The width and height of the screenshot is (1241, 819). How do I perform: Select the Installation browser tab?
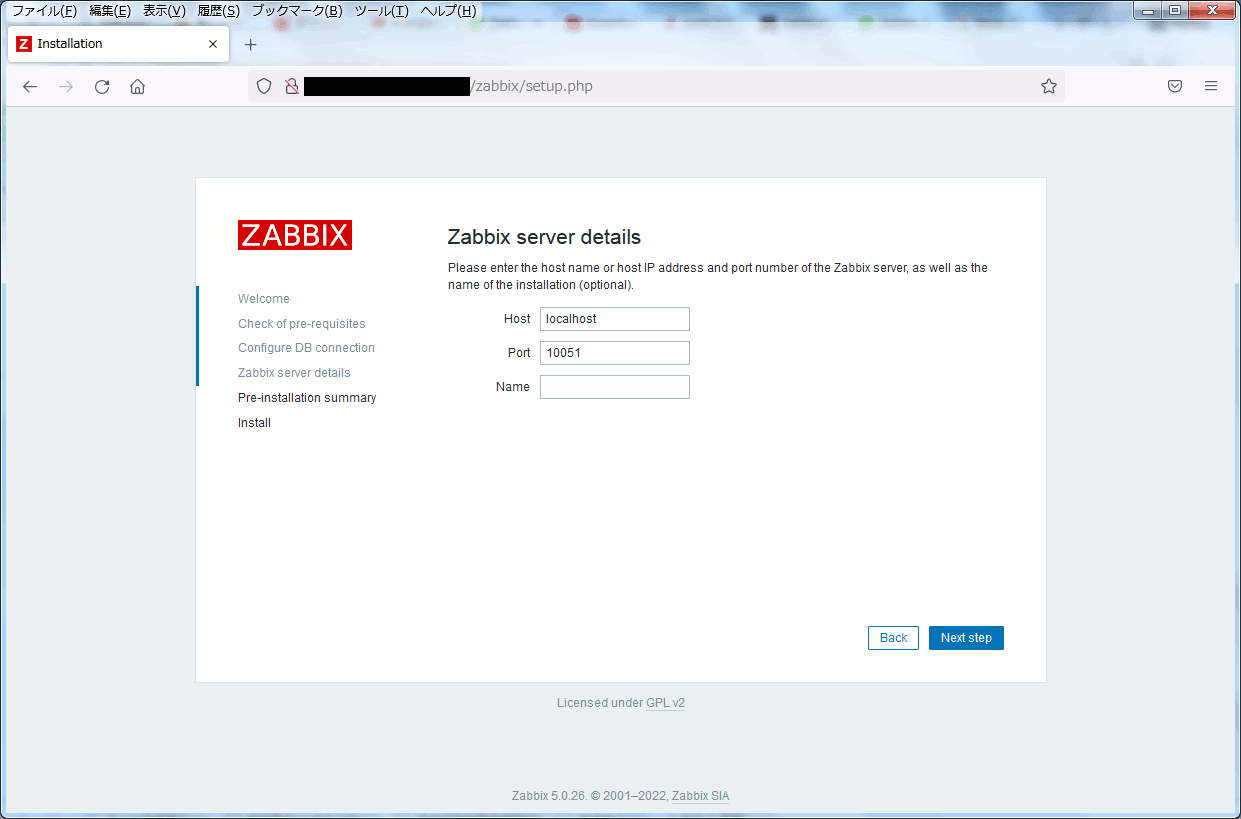tap(110, 44)
